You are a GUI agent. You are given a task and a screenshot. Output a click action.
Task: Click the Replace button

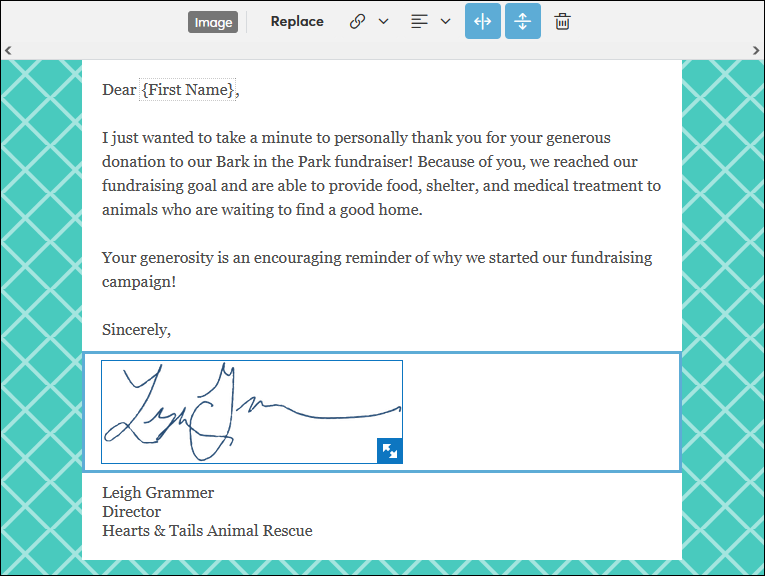click(297, 21)
